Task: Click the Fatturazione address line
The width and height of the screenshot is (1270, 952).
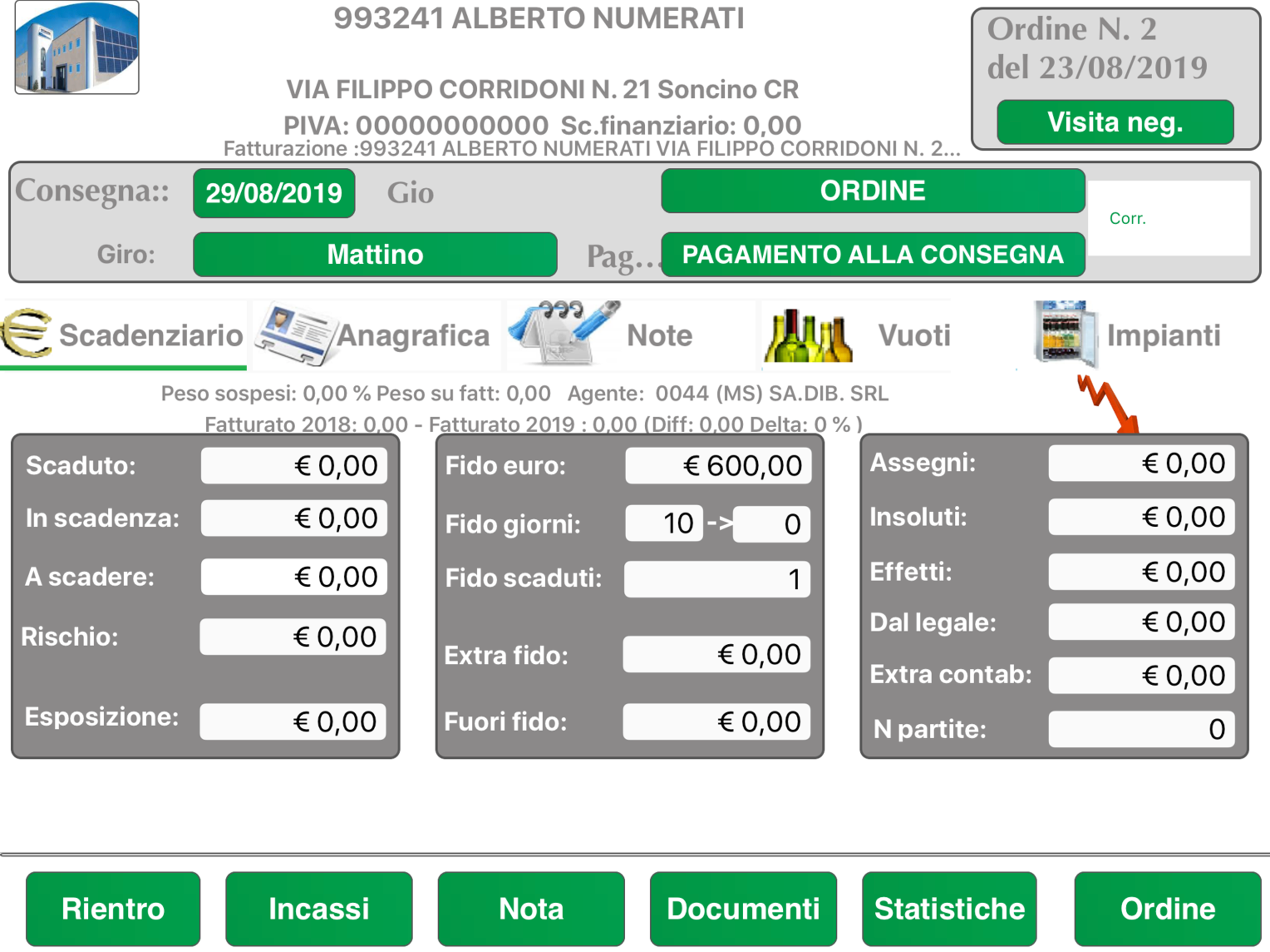Action: tap(592, 149)
